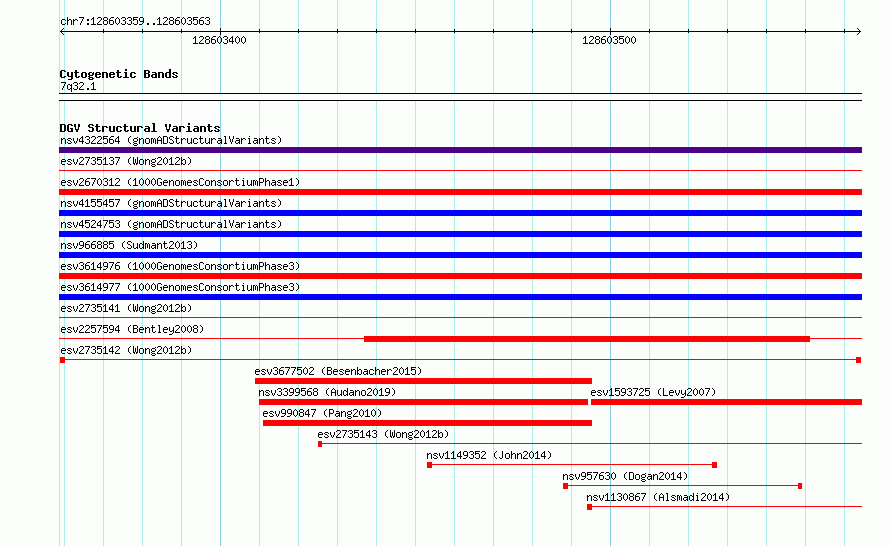Click the left end marker of nsv1149352
890x546 pixels.
(430, 465)
